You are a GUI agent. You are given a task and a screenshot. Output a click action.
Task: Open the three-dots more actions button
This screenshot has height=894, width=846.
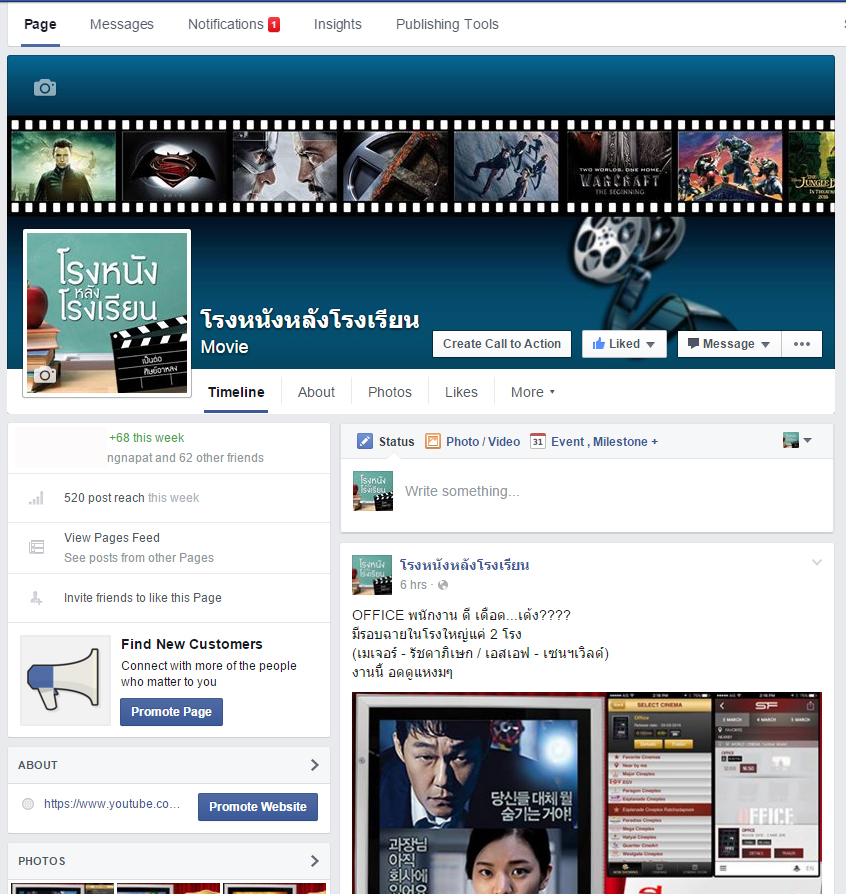coord(802,344)
